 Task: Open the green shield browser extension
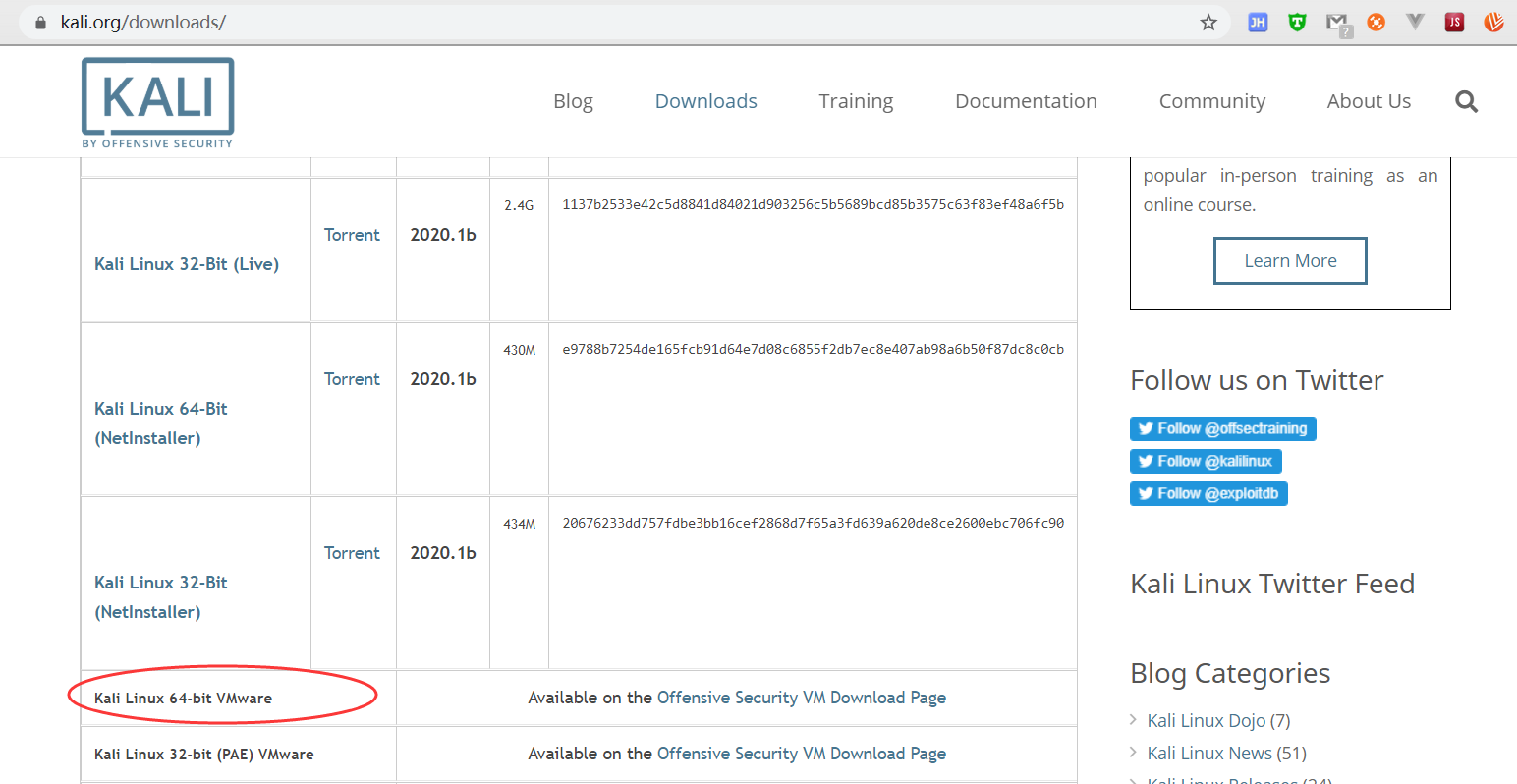coord(1297,22)
